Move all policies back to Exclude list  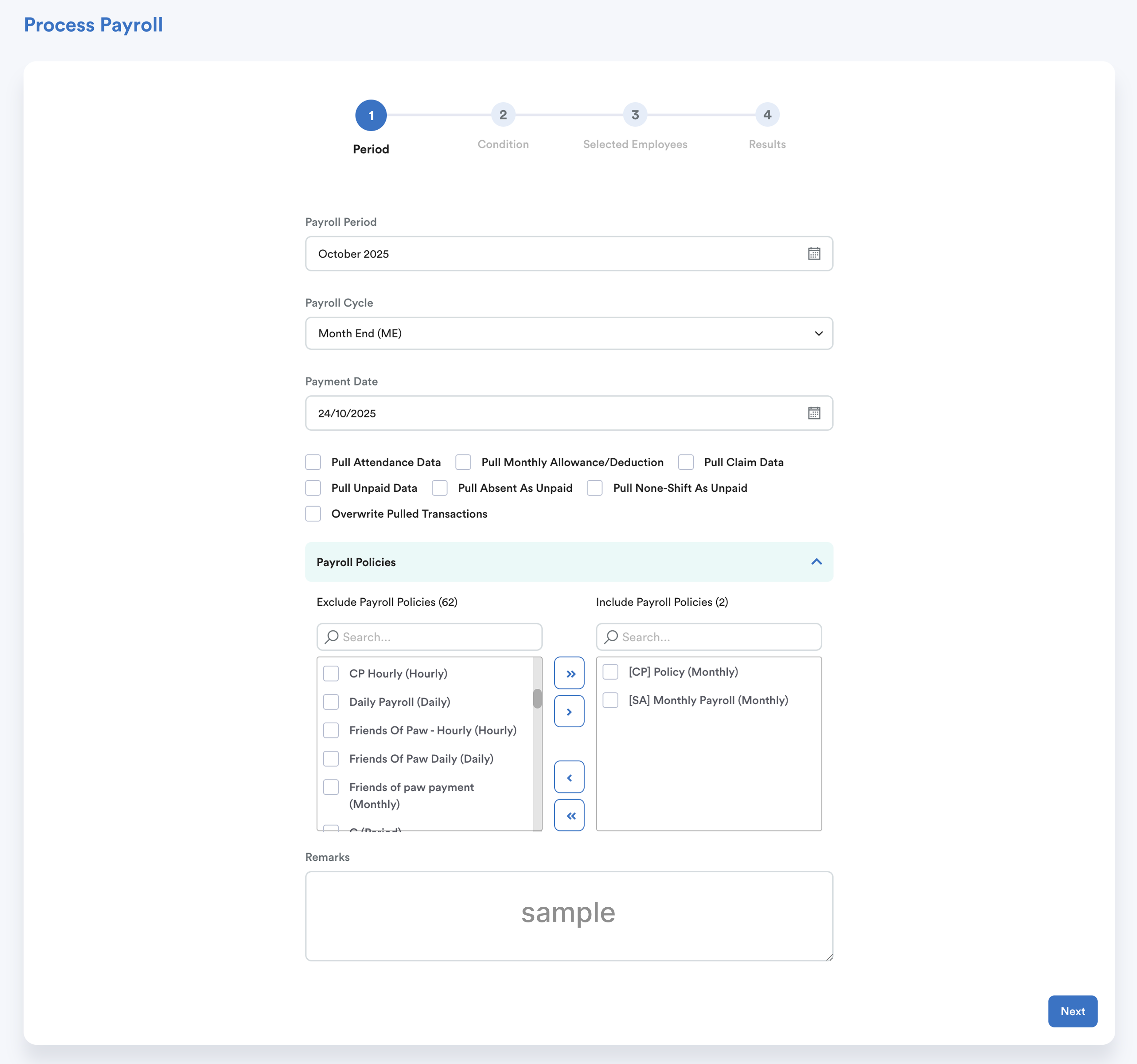569,815
